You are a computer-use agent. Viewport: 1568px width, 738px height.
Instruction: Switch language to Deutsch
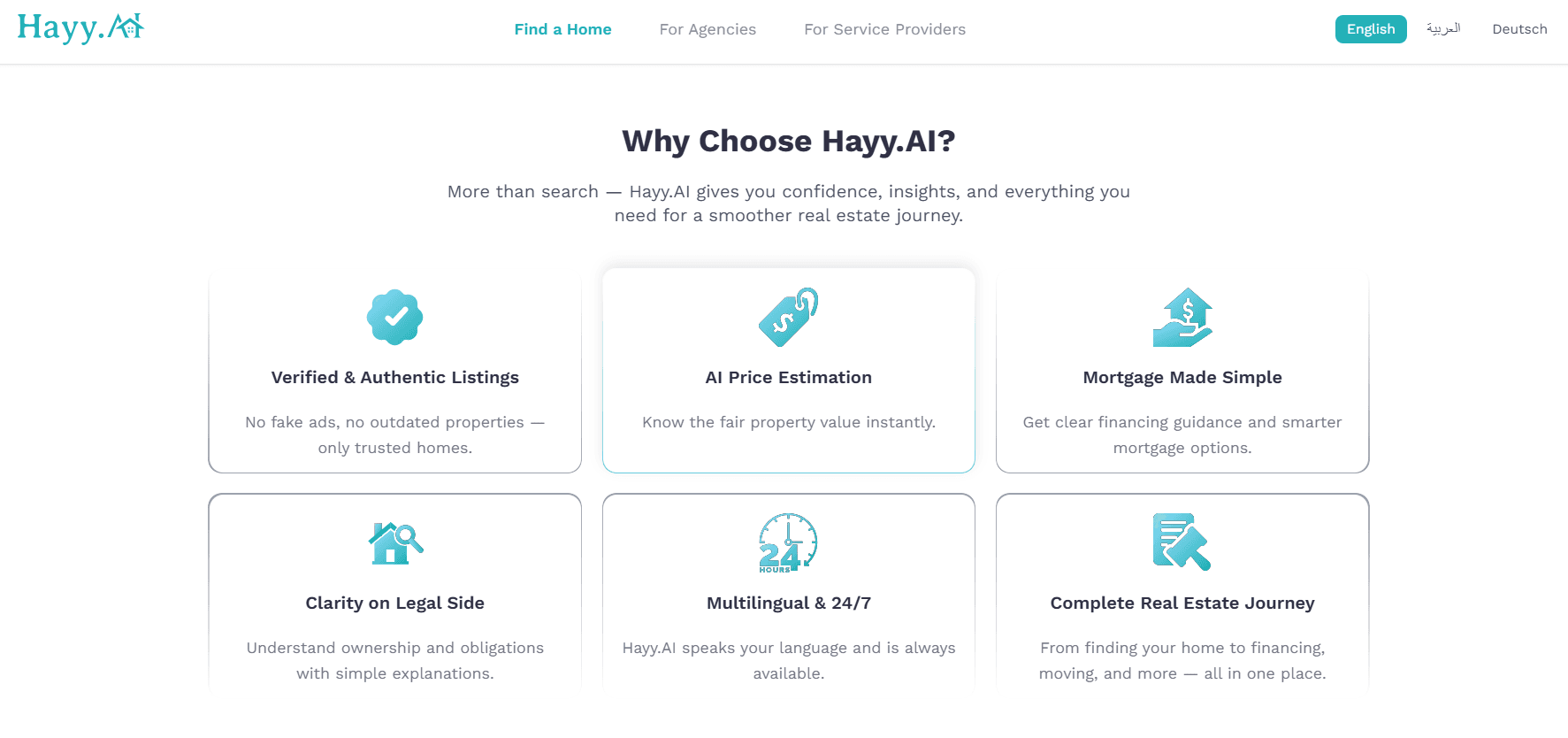click(1519, 28)
